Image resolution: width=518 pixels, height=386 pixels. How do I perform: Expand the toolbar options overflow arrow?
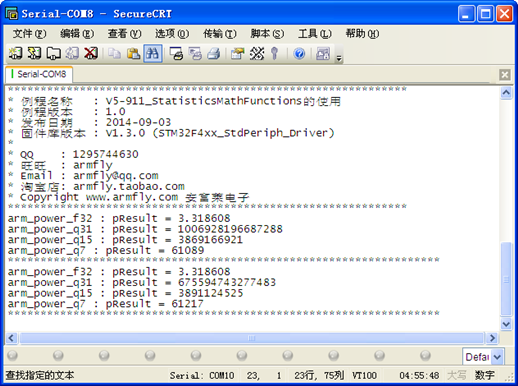339,58
